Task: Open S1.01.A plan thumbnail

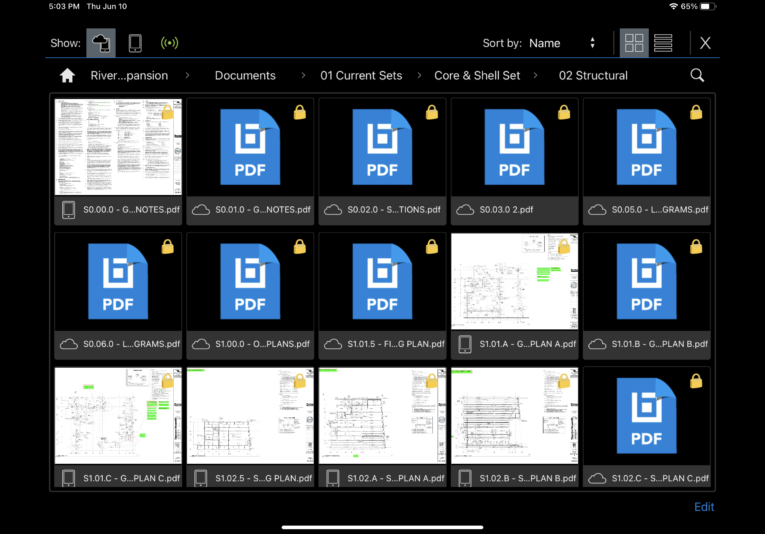Action: coord(514,282)
